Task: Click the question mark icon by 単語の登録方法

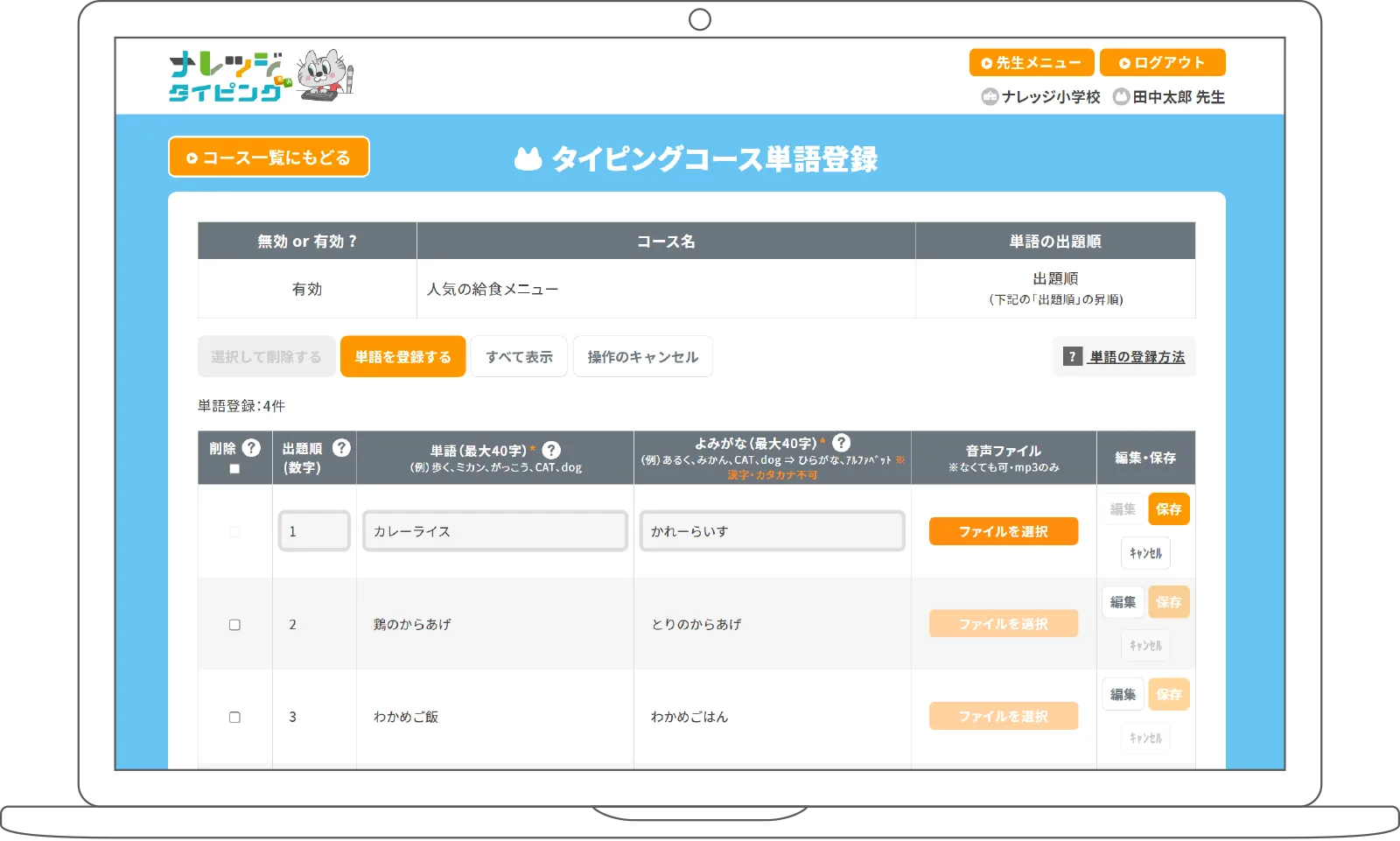Action: [x=1073, y=357]
